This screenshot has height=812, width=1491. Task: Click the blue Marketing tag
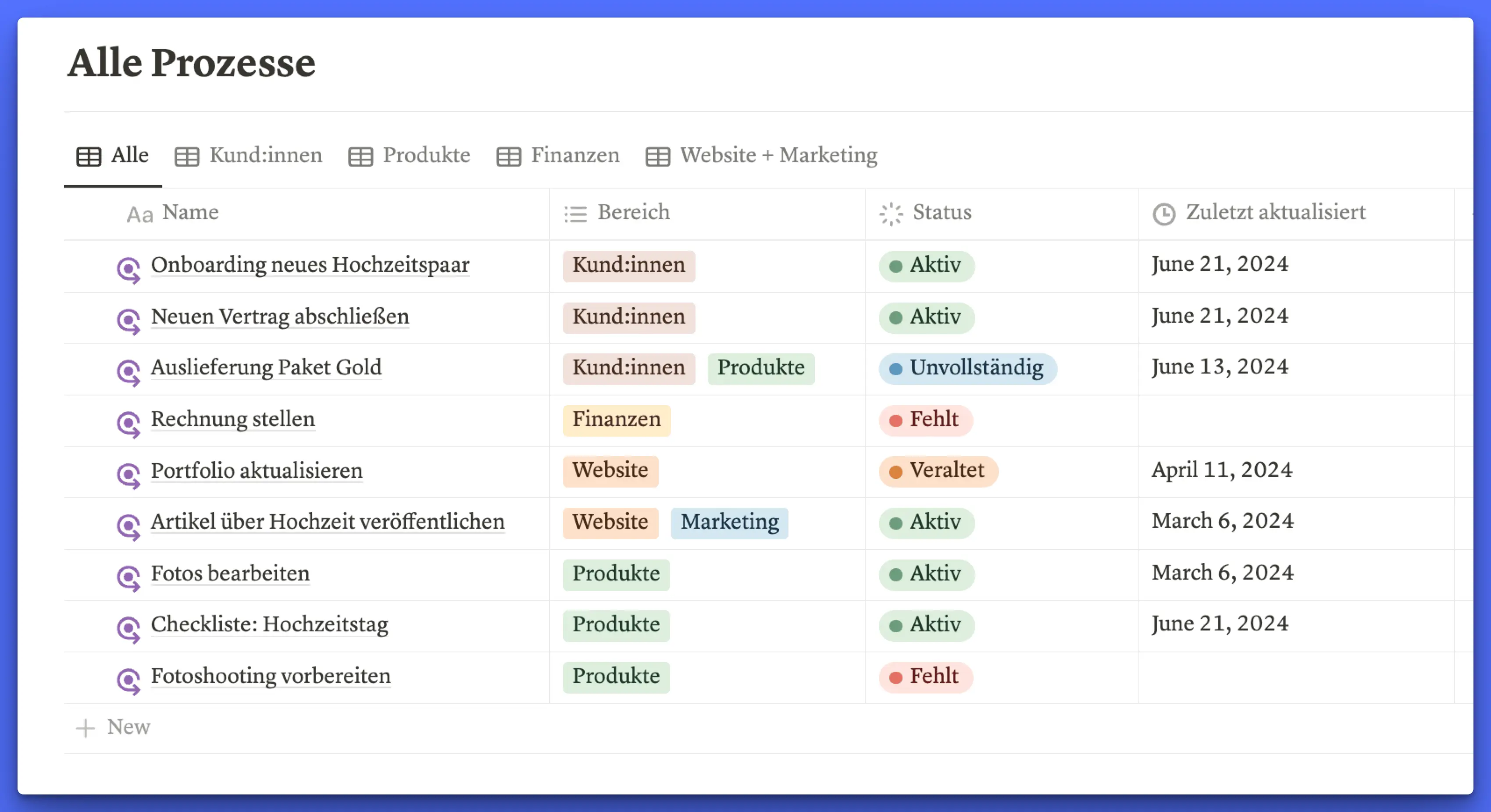(729, 522)
